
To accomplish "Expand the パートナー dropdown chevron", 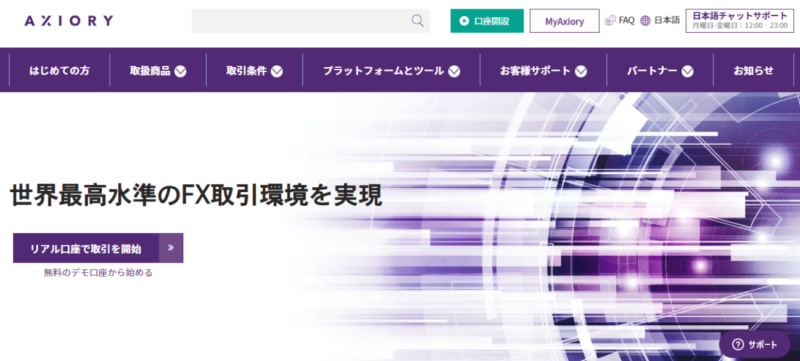I will (687, 71).
